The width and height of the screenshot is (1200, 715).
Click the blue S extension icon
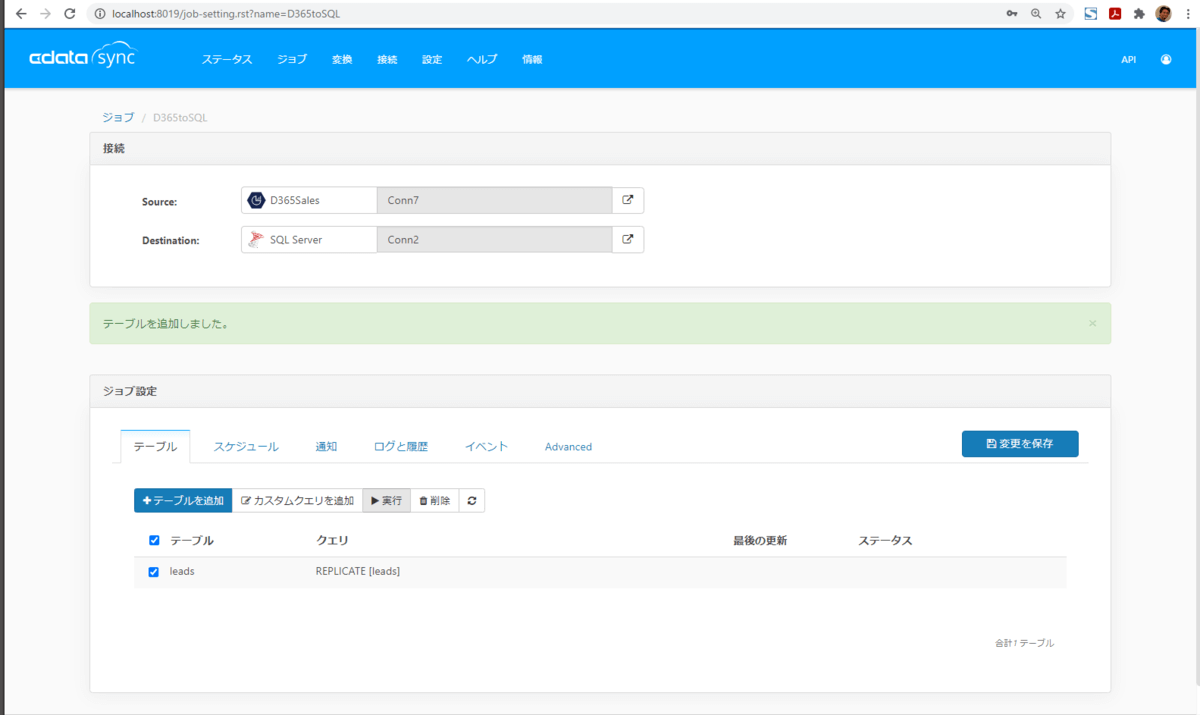(x=1091, y=14)
